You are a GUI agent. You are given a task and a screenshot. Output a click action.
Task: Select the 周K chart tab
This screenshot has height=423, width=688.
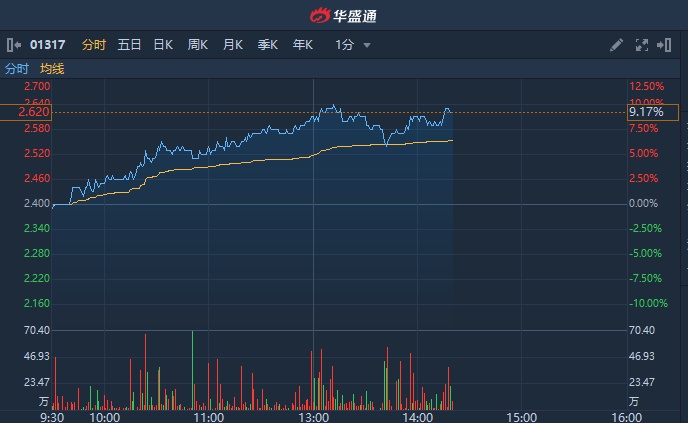coord(198,45)
